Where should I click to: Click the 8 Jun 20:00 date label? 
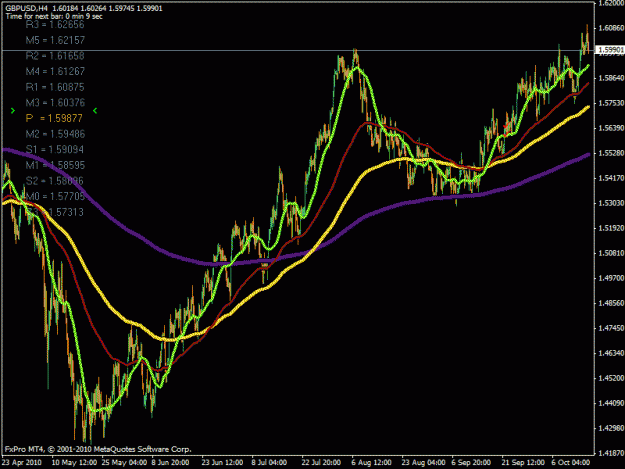170,463
